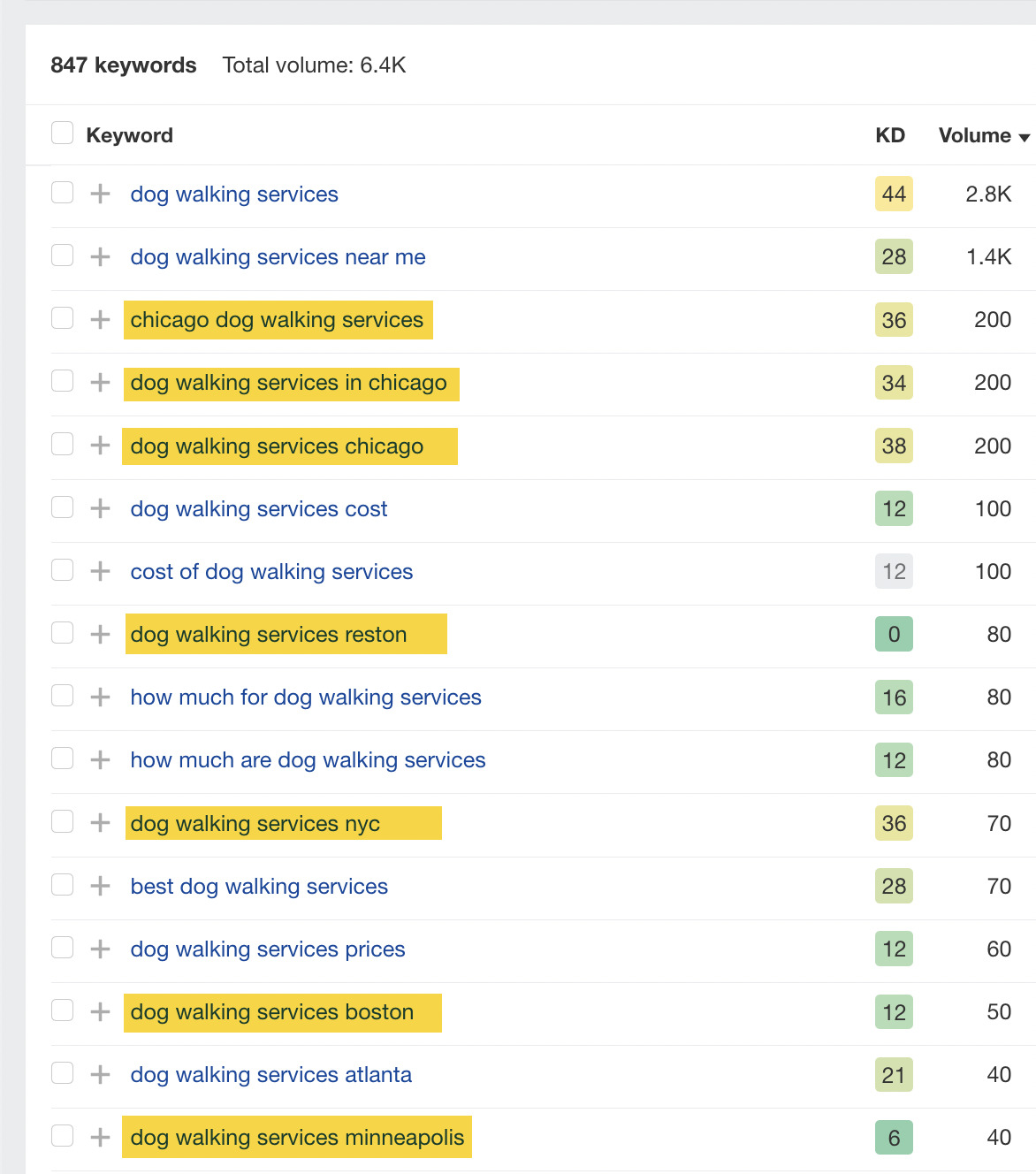Screen dimensions: 1036x1174
Task: Click the plus icon next to 'dog walking services'
Action: pos(99,194)
